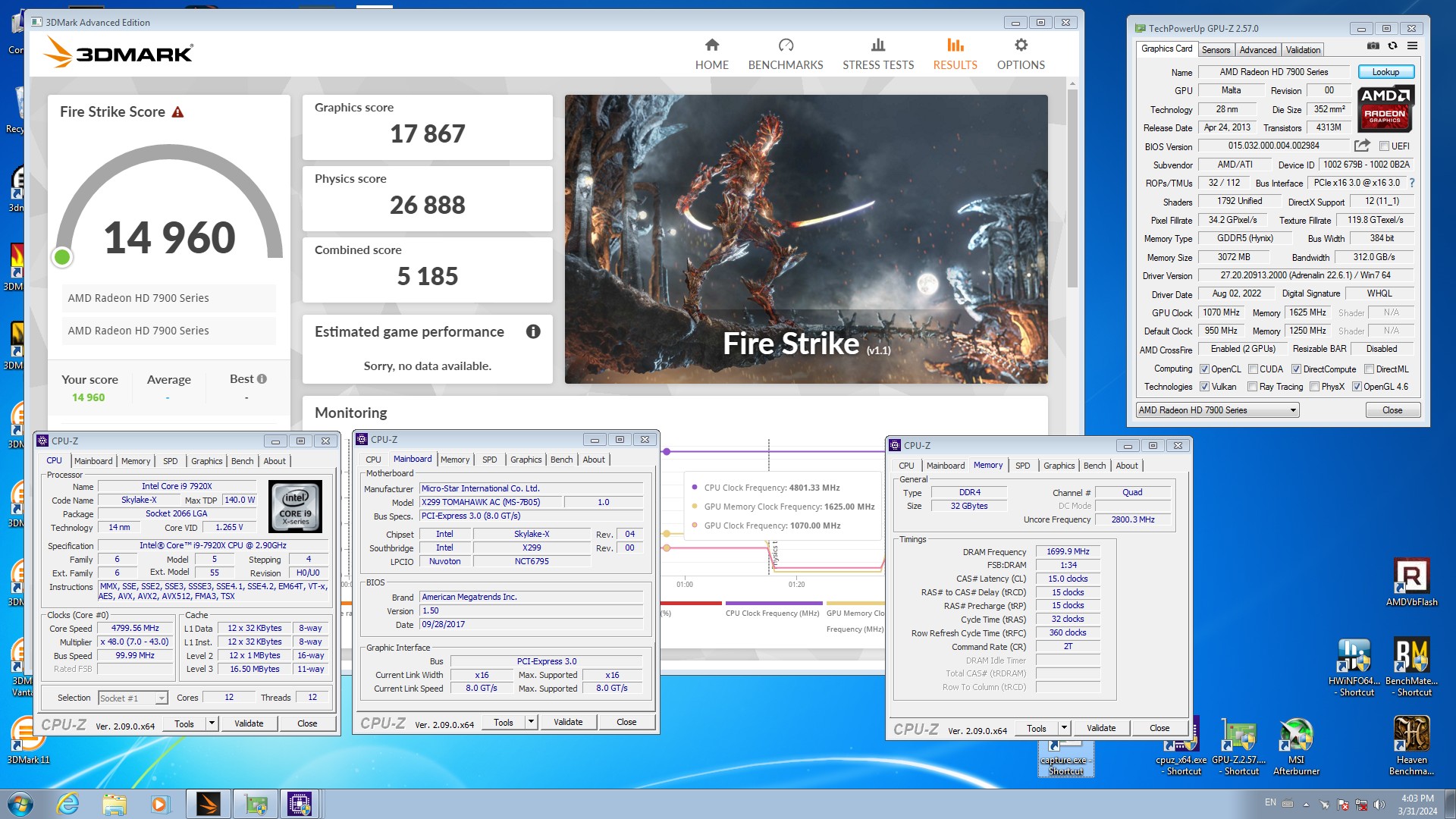
Task: Click the Intel Core i9 X-series logo in CPU-Z
Action: tap(295, 506)
